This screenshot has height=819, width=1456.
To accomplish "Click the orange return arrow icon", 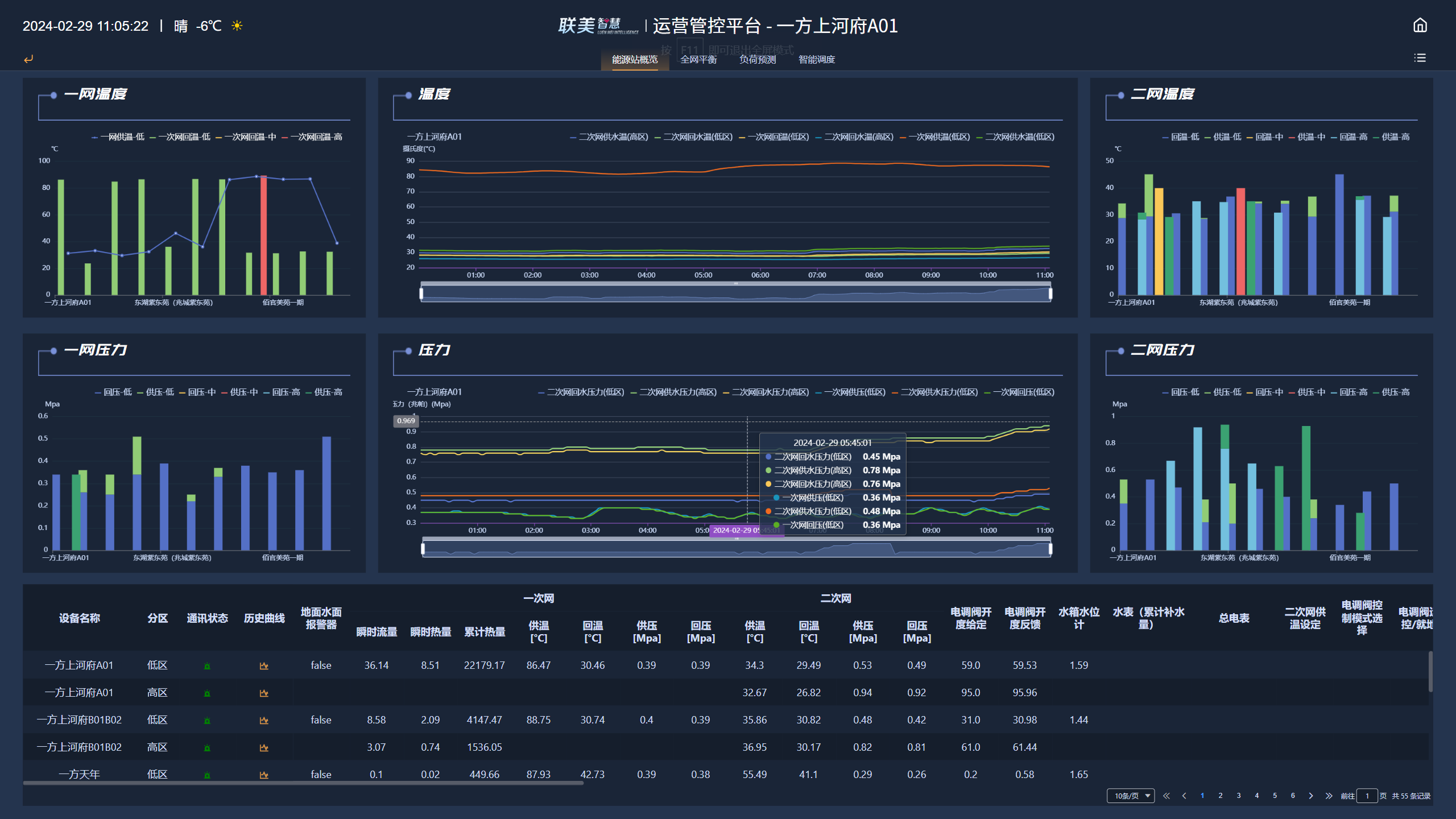I will (x=28, y=59).
